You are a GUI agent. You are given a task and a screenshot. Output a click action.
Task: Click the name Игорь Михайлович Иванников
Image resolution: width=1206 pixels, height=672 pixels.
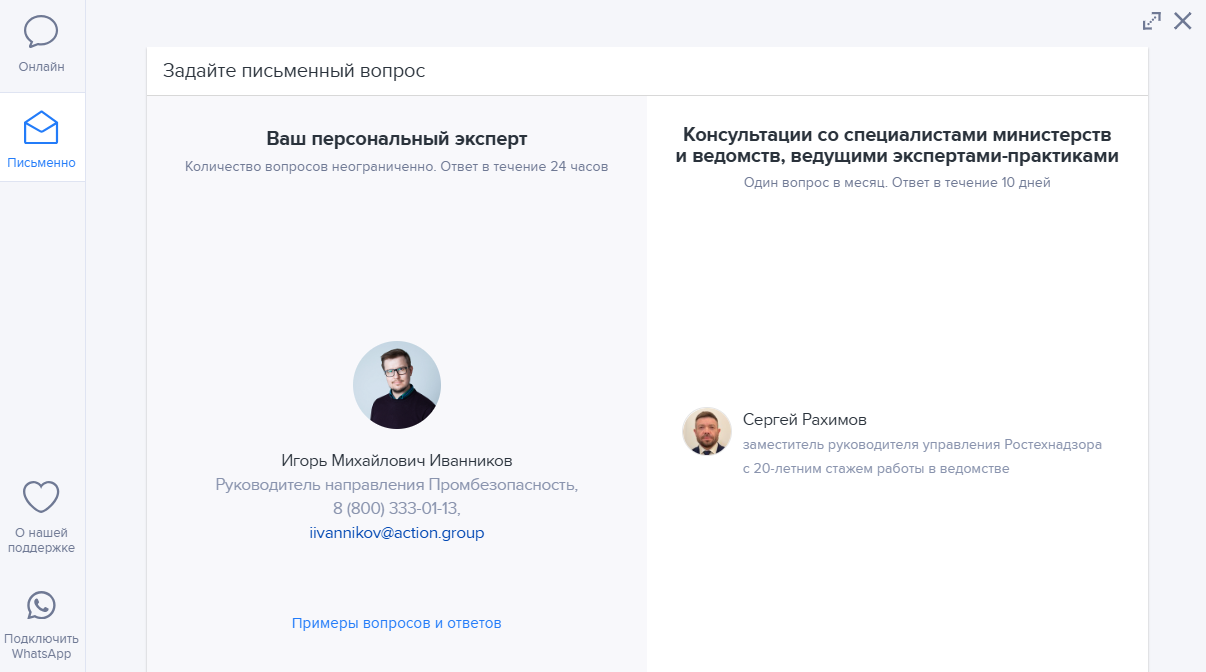coord(397,461)
